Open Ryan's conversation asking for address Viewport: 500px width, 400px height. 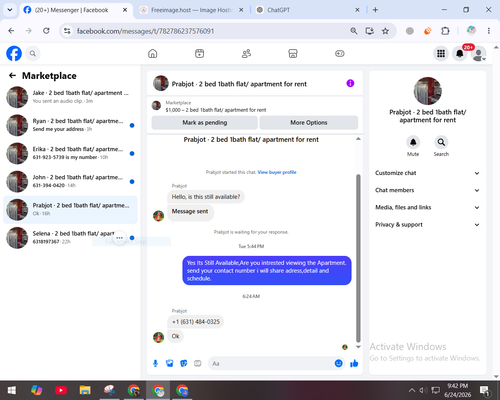click(70, 125)
